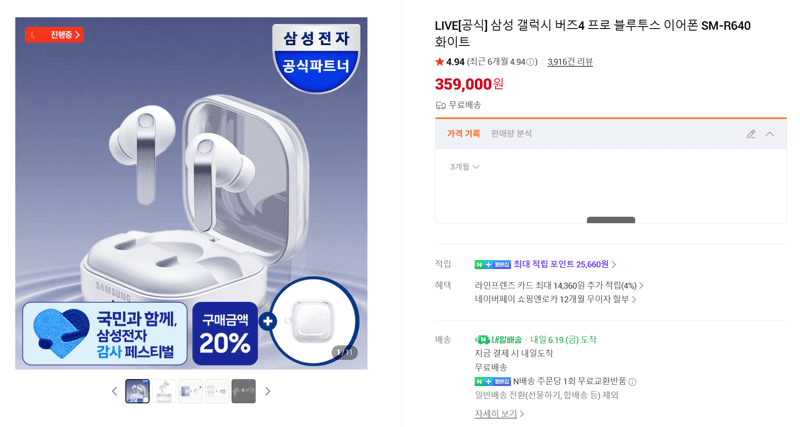Viewport: 800px width, 427px height.
Task: Open the 3,916건 리뷰 link
Action: [570, 62]
